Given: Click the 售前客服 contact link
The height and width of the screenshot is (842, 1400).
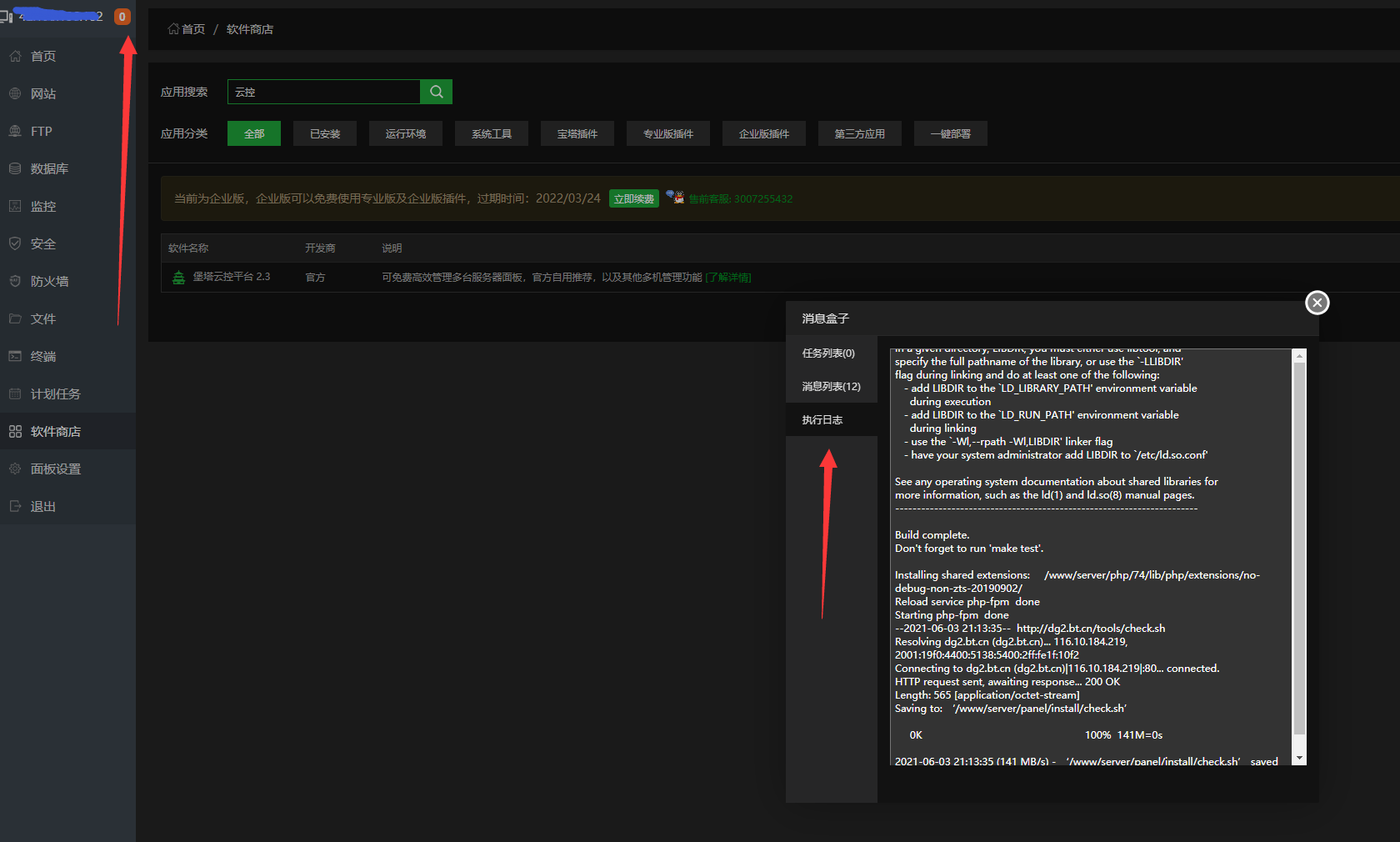Looking at the screenshot, I should point(741,198).
